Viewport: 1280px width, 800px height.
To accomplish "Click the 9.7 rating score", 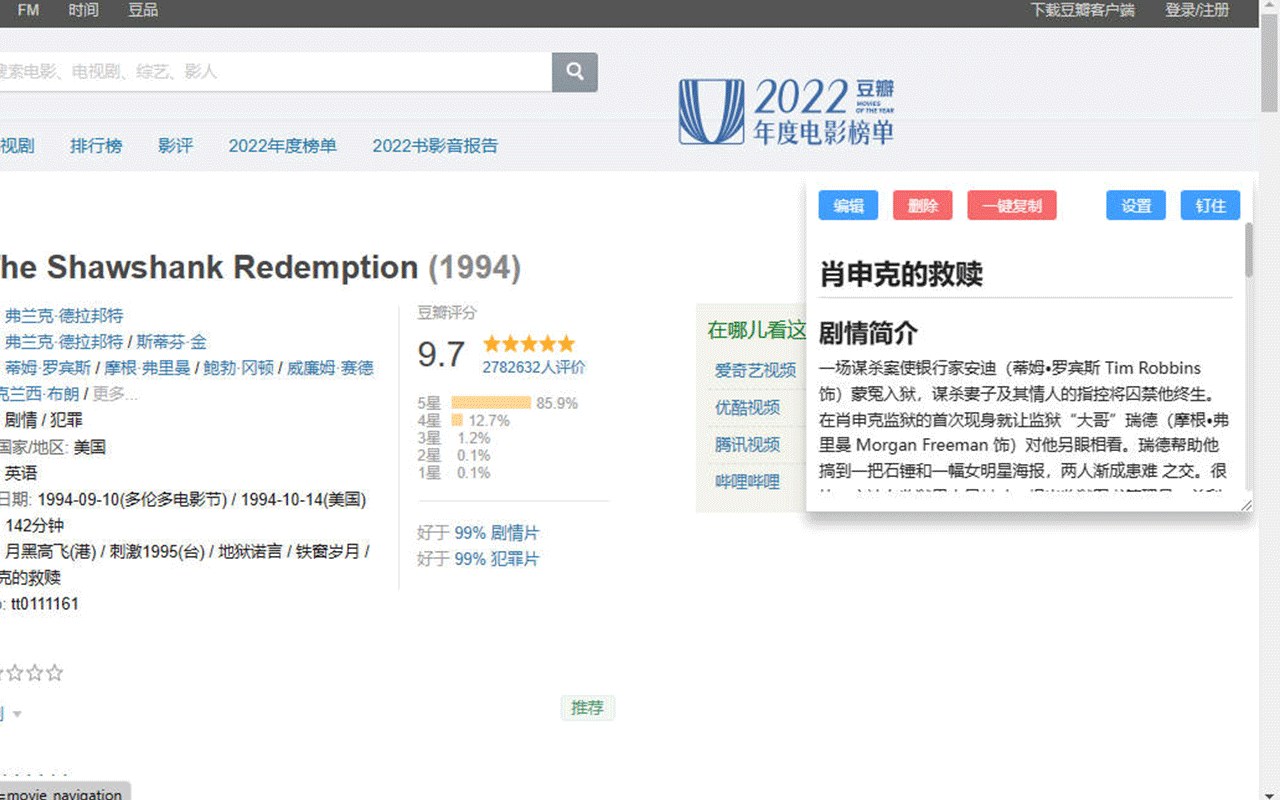I will pos(441,354).
